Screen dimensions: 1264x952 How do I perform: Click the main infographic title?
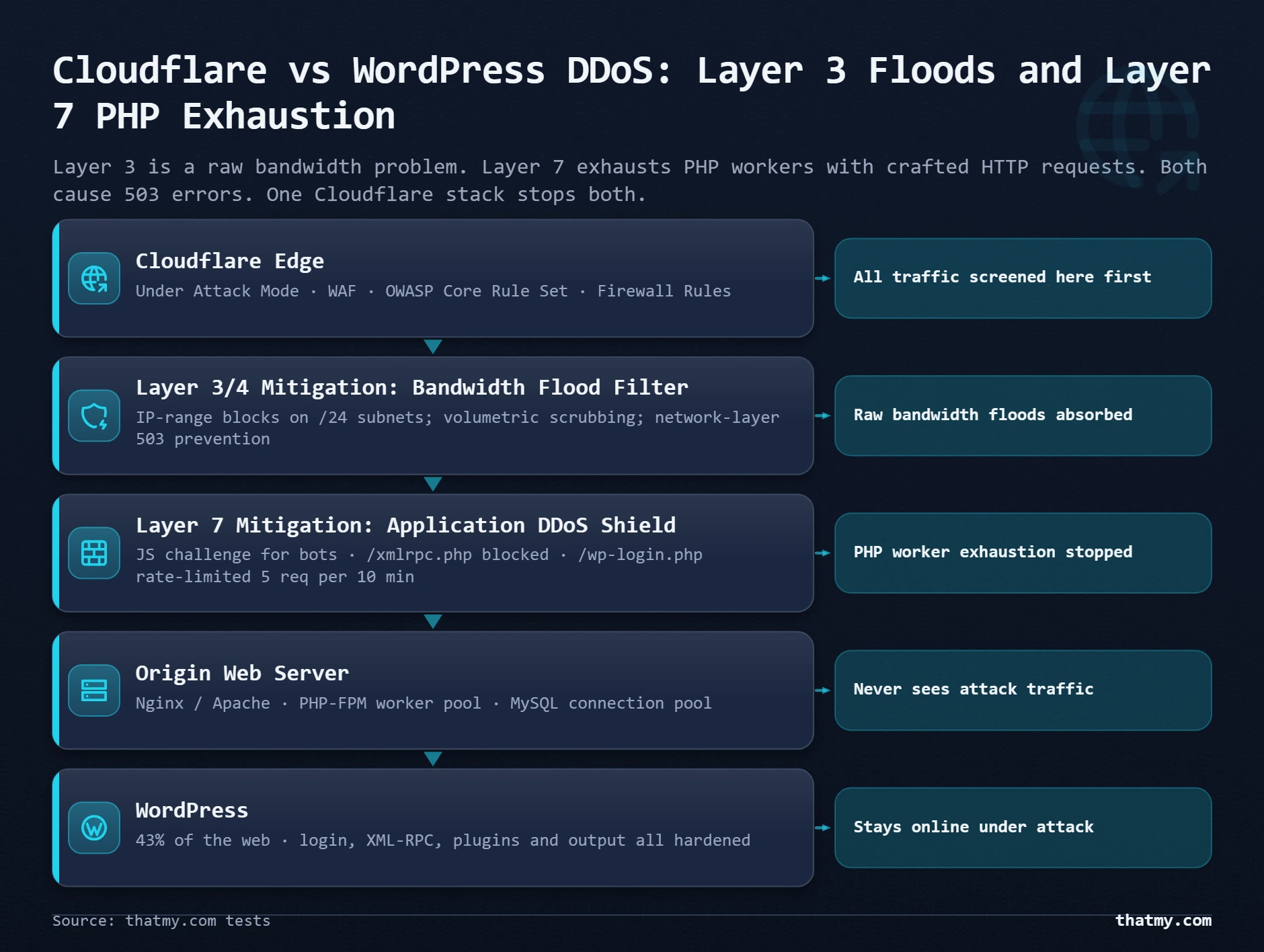(631, 93)
